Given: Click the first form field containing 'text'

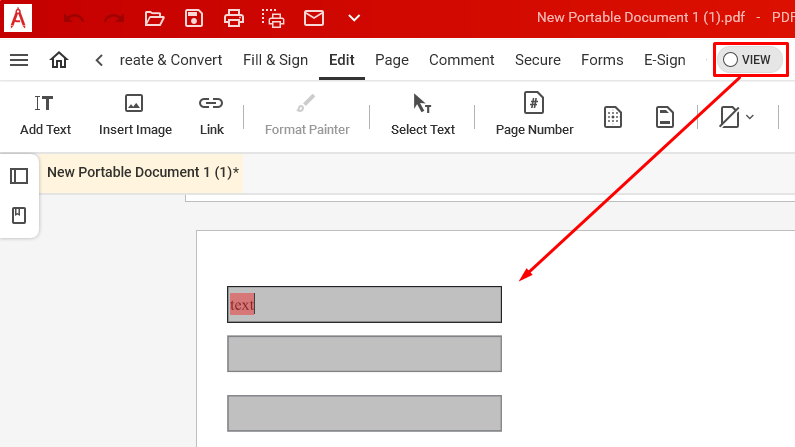Looking at the screenshot, I should 365,305.
